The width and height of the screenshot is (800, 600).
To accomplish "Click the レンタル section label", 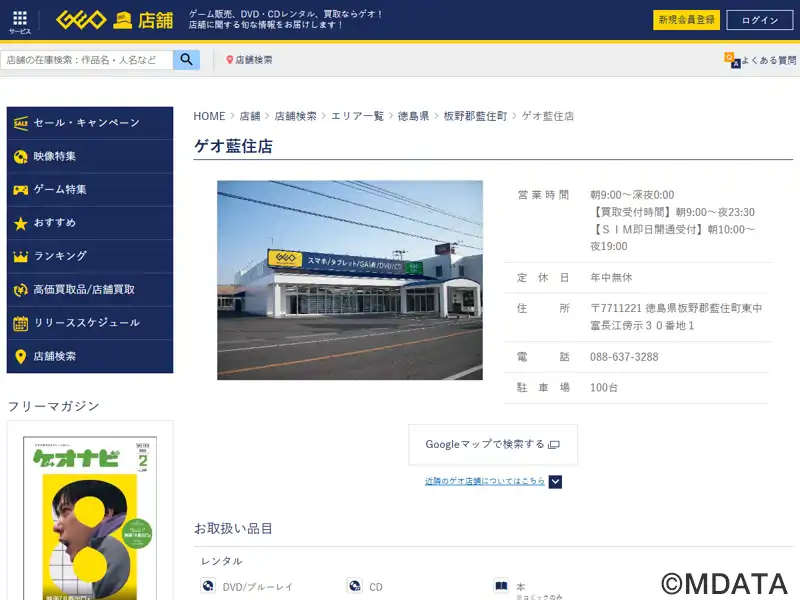I will pos(222,561).
